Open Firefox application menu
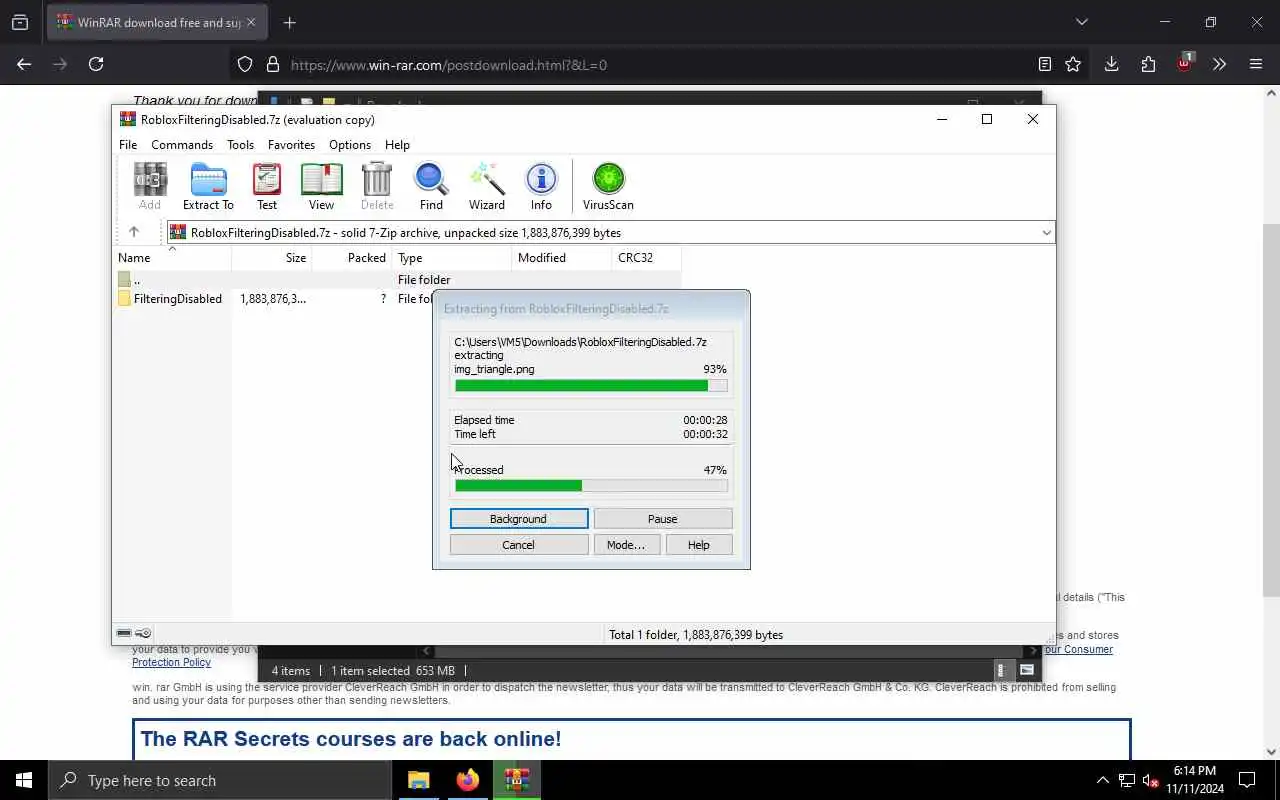This screenshot has height=800, width=1280. coord(1256,64)
